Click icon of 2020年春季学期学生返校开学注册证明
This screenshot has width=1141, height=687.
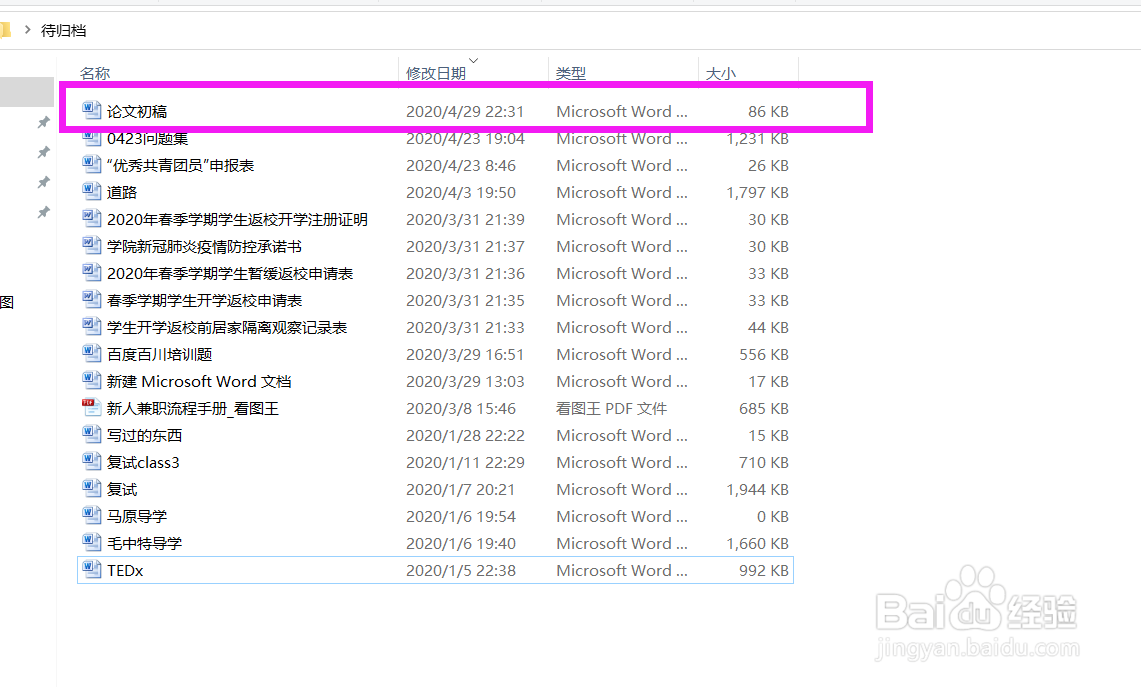[91, 218]
